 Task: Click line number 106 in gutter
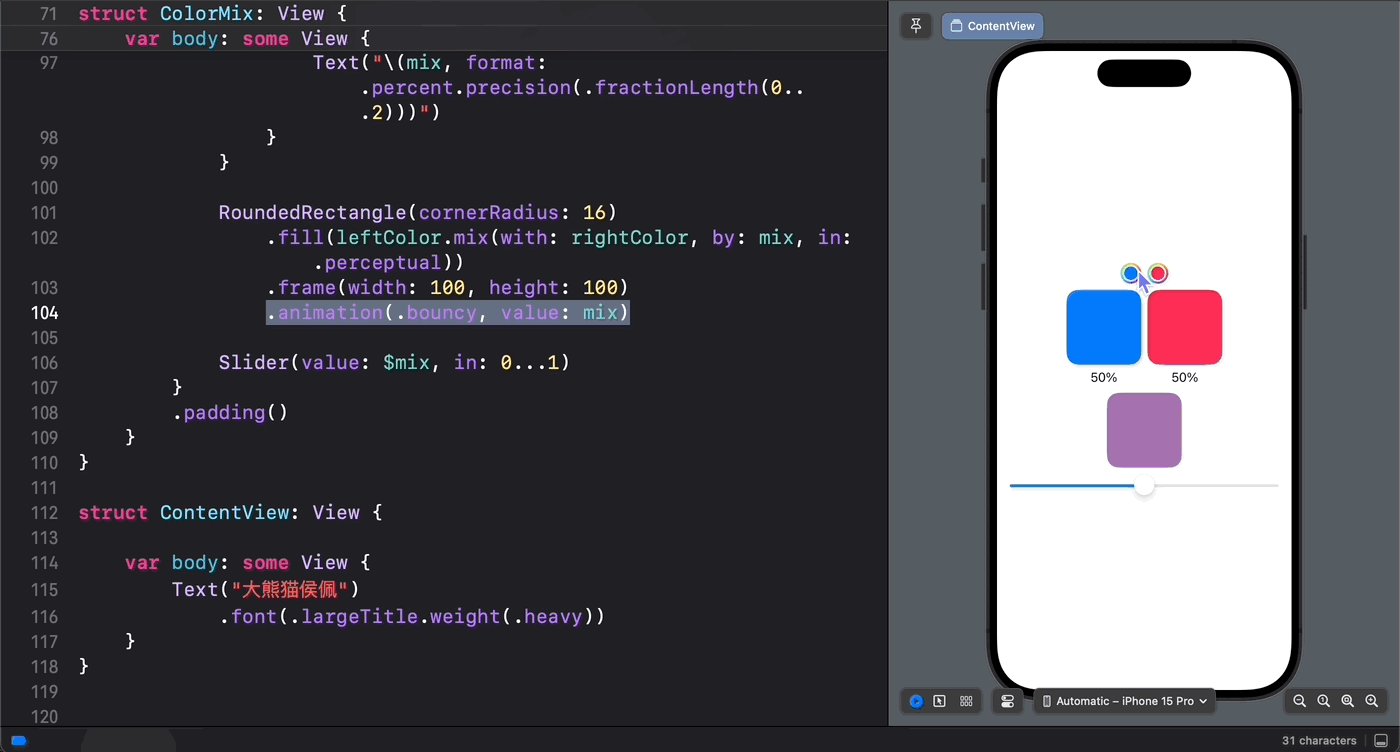[x=45, y=363]
